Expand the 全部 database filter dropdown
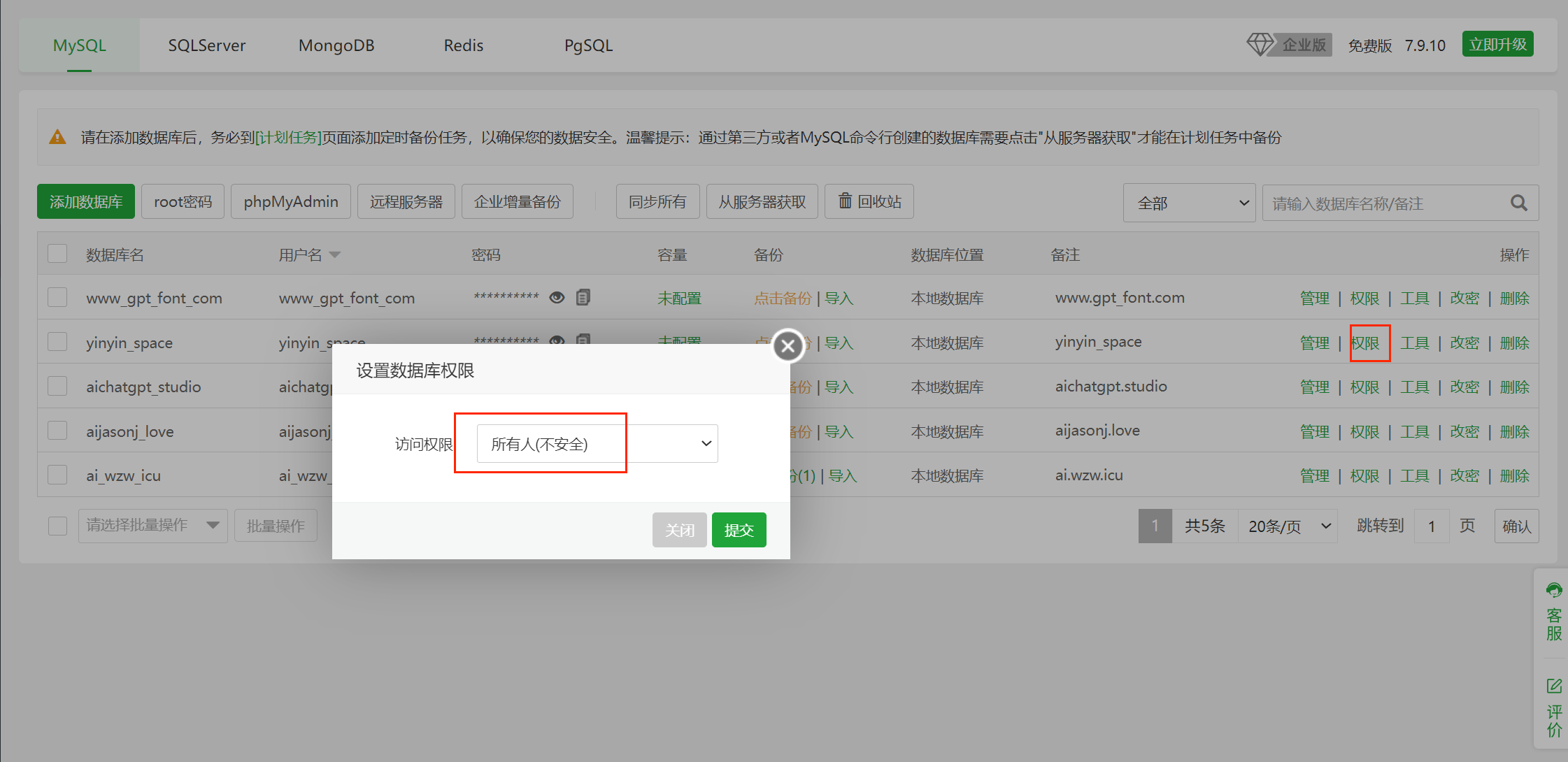The height and width of the screenshot is (762, 1568). tap(1189, 203)
